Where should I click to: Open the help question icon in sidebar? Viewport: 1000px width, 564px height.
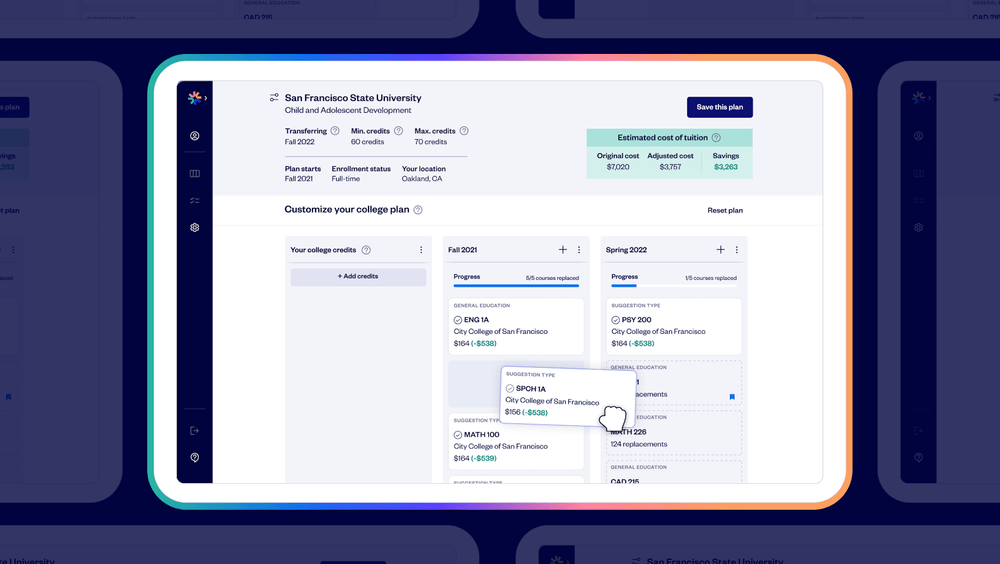point(195,457)
